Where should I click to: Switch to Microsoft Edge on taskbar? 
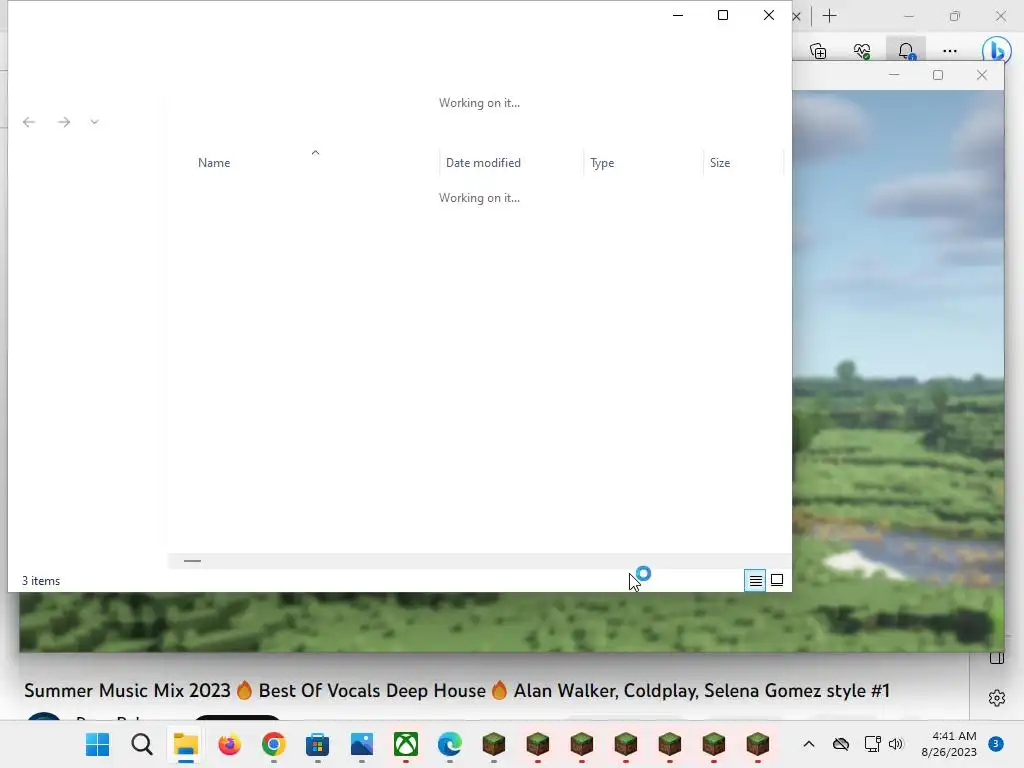449,744
